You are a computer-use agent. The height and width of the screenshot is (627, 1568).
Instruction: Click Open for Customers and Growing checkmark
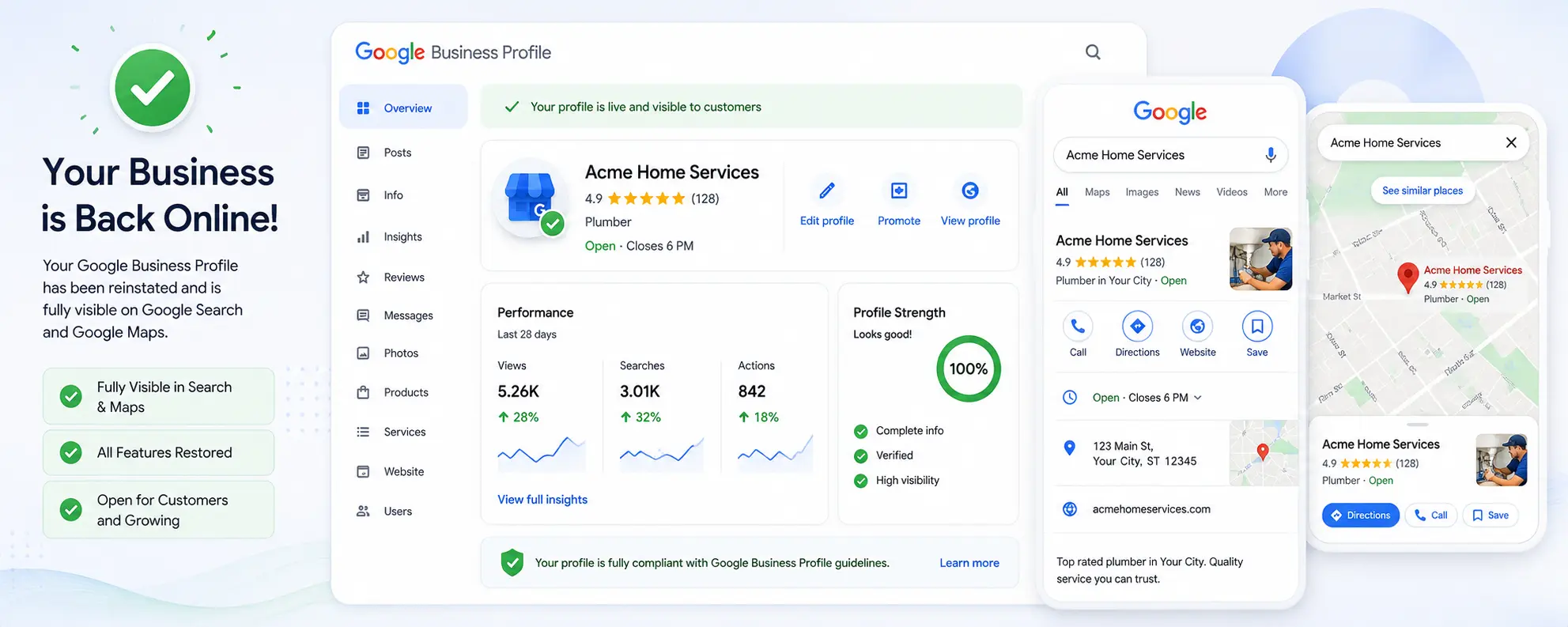[71, 510]
